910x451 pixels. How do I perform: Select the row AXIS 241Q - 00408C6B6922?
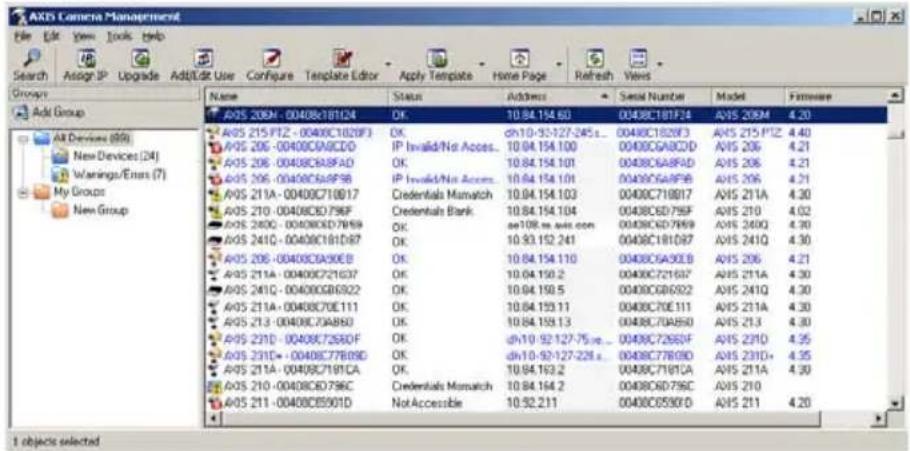547,288
